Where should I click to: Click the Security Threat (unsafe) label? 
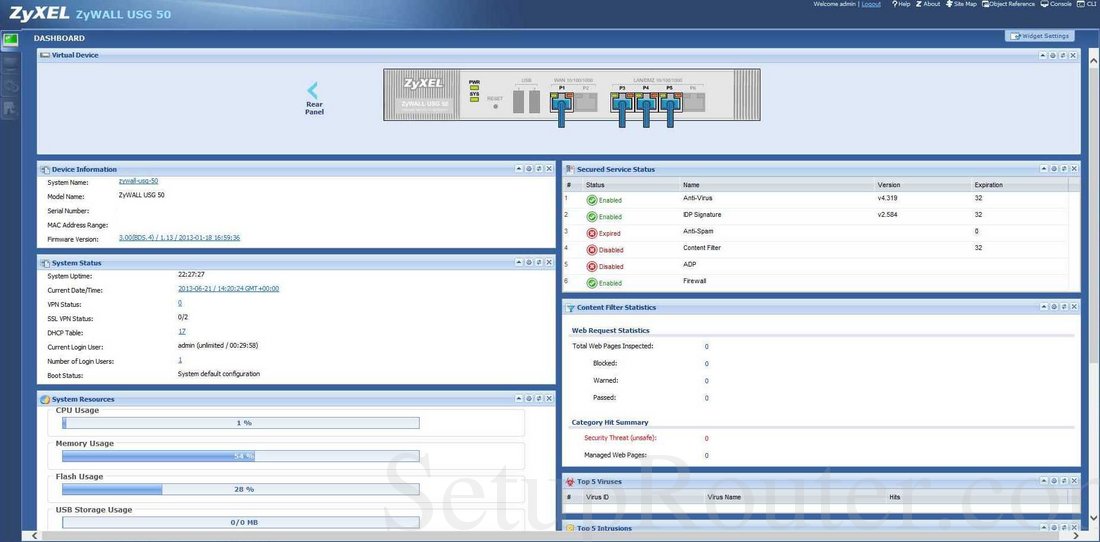point(620,438)
